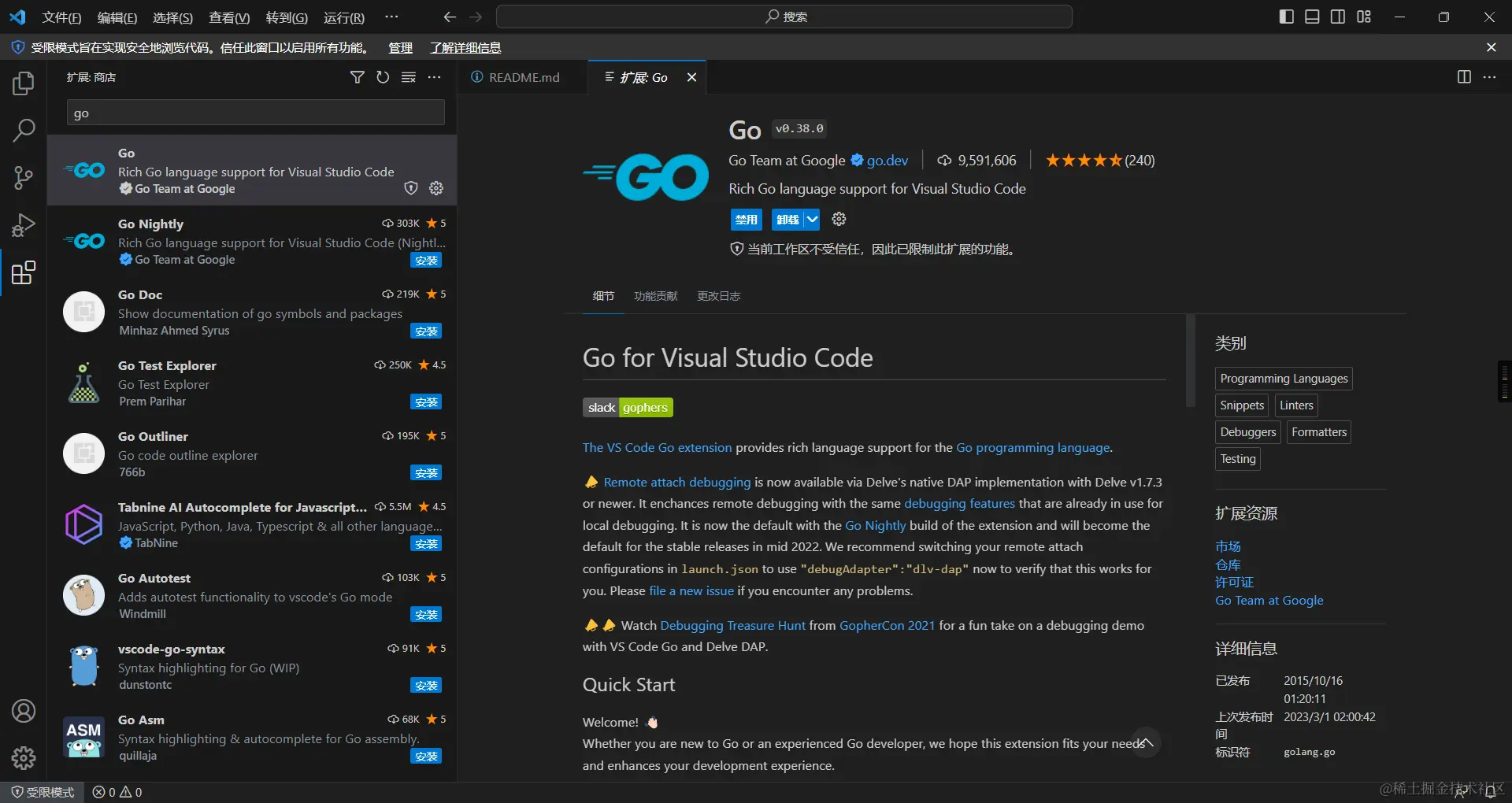Close the Go extension tab

(691, 77)
